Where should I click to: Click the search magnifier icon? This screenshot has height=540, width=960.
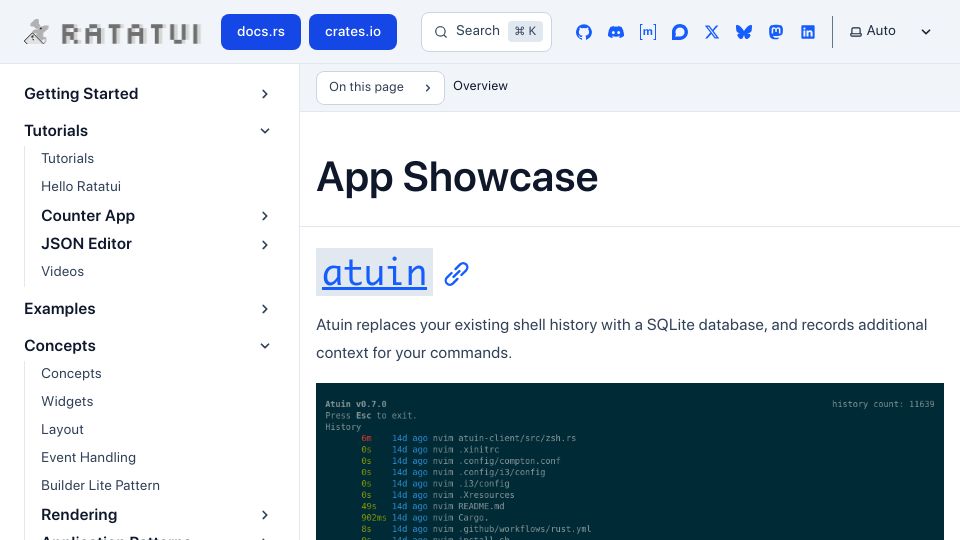pyautogui.click(x=441, y=32)
